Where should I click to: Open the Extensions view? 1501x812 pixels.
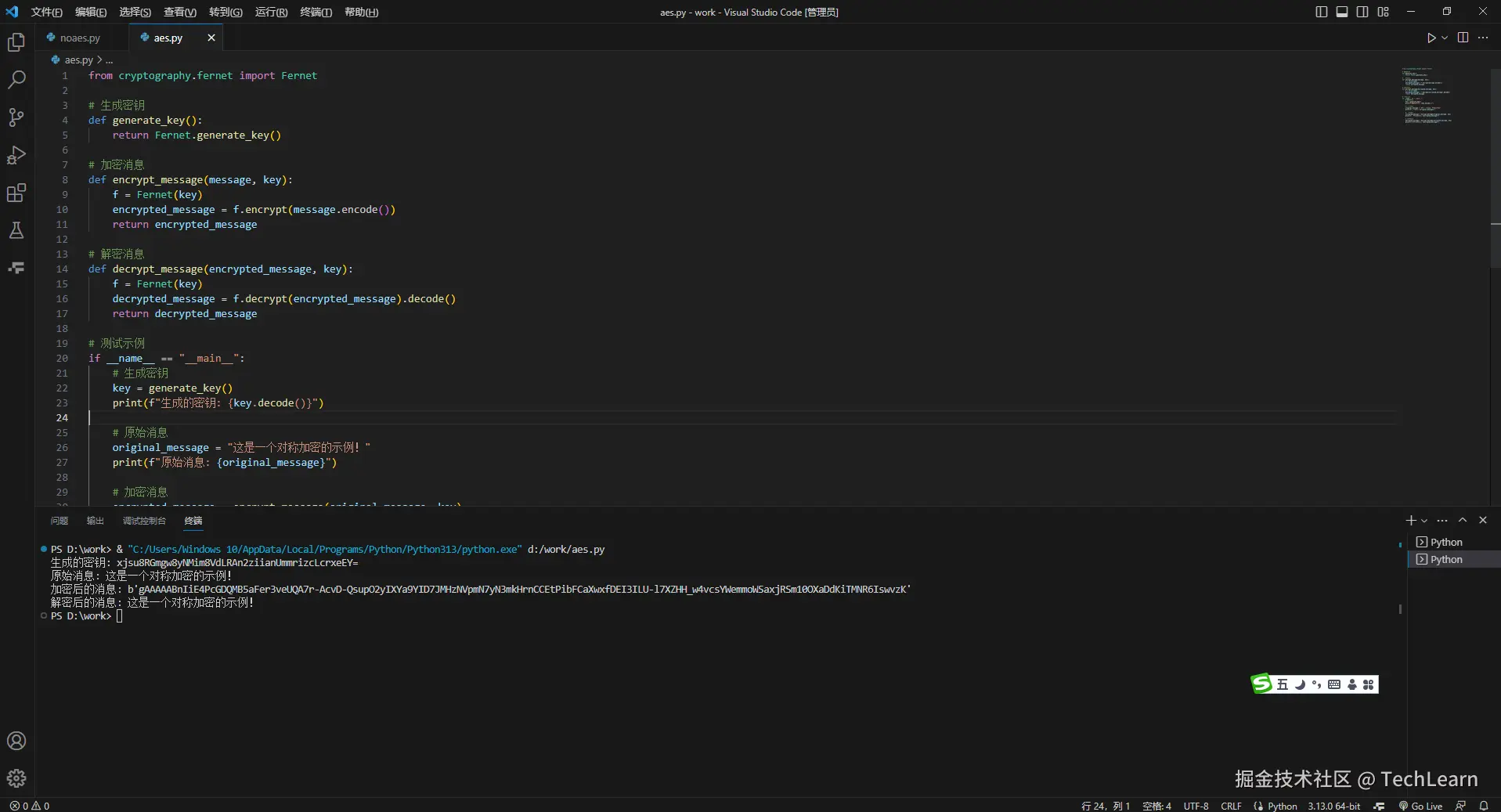pyautogui.click(x=16, y=193)
